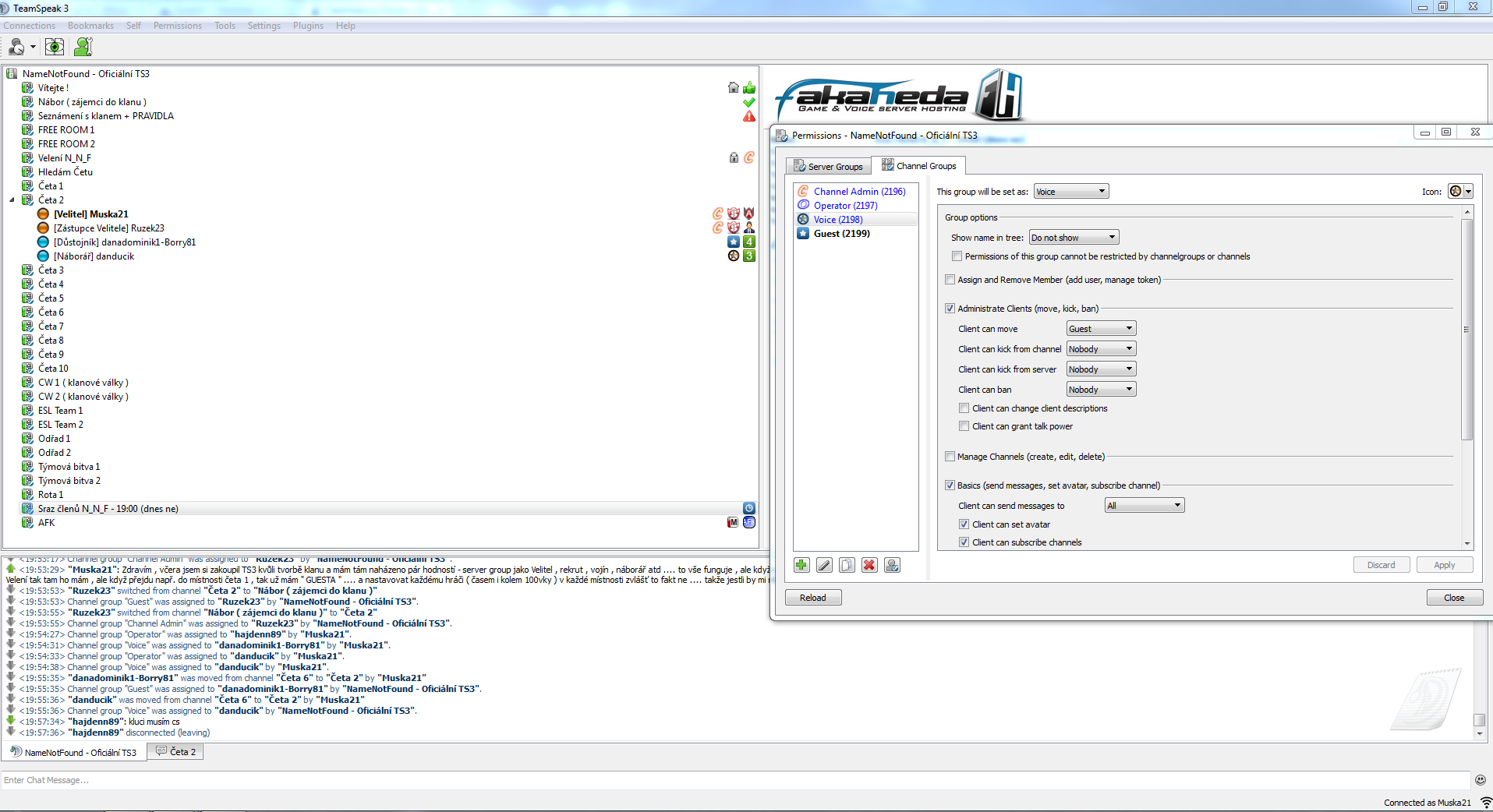Click the subscribe-all-channels eye icon in toolbar
The image size is (1493, 812).
pos(55,48)
